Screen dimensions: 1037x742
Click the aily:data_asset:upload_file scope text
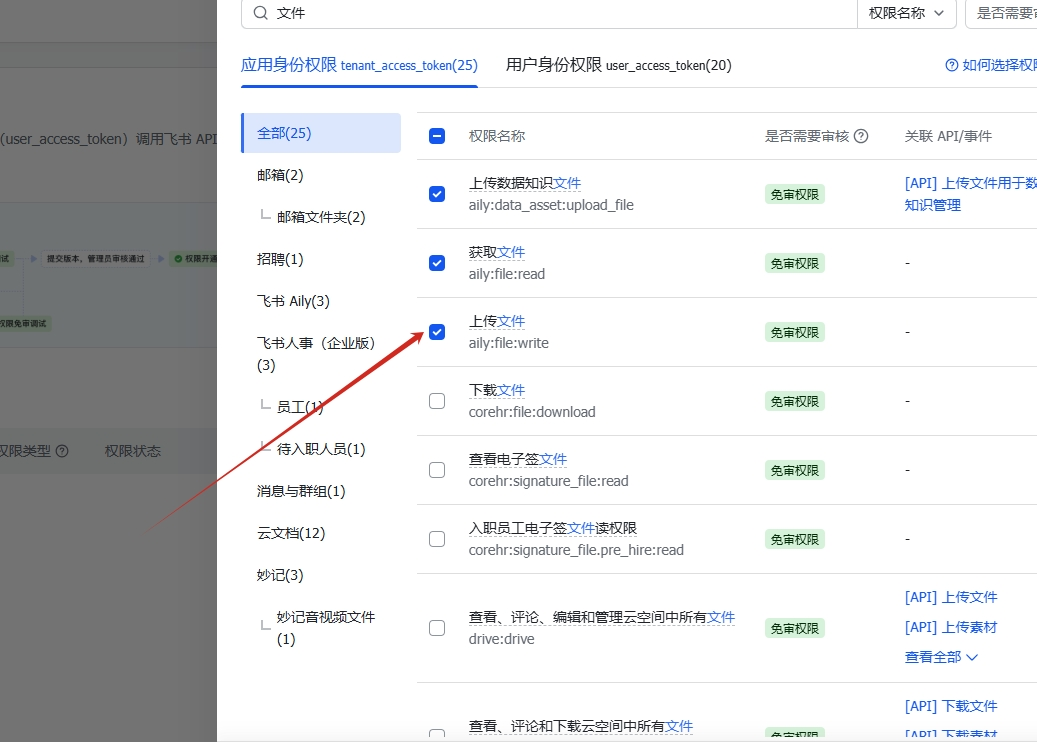[x=551, y=205]
